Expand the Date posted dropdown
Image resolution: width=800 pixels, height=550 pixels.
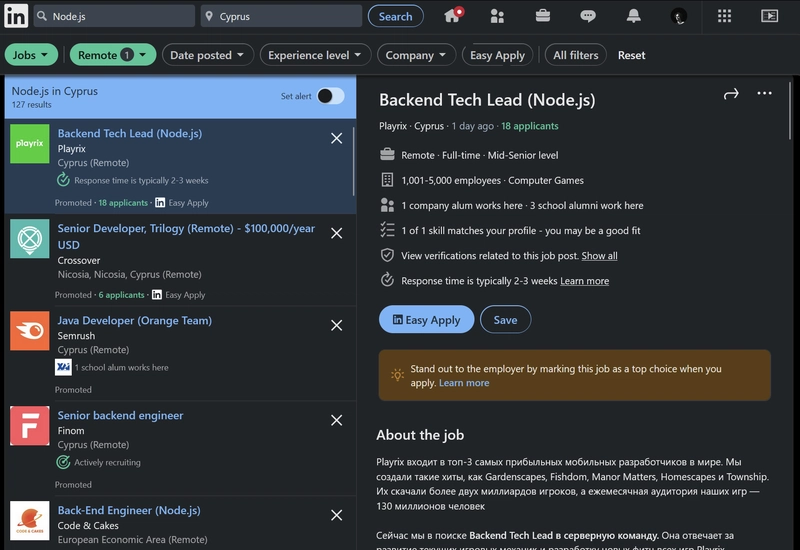point(207,55)
